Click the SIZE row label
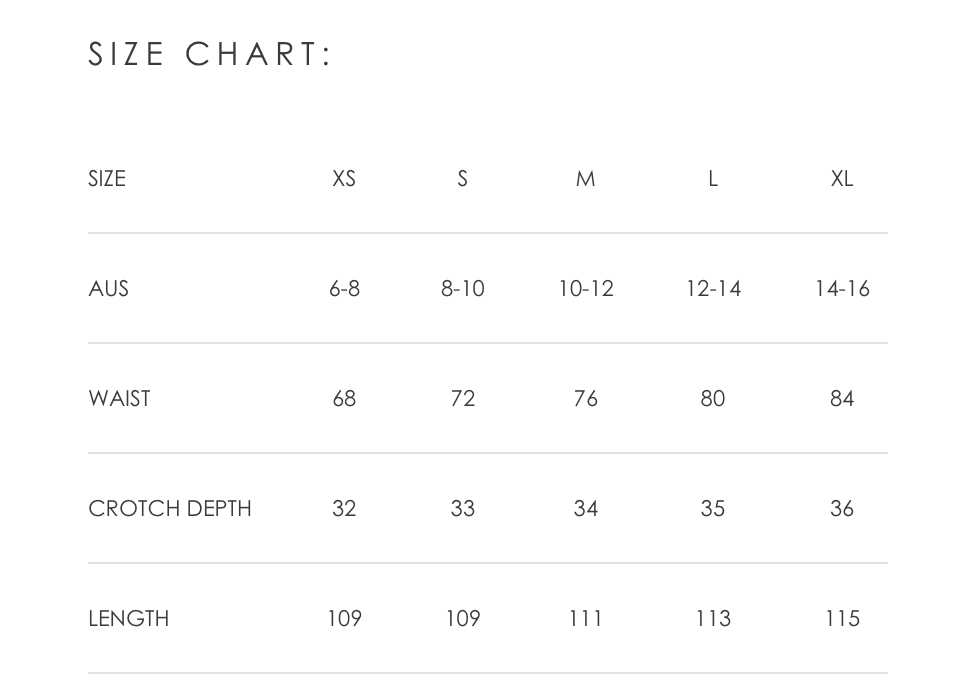 pos(107,179)
